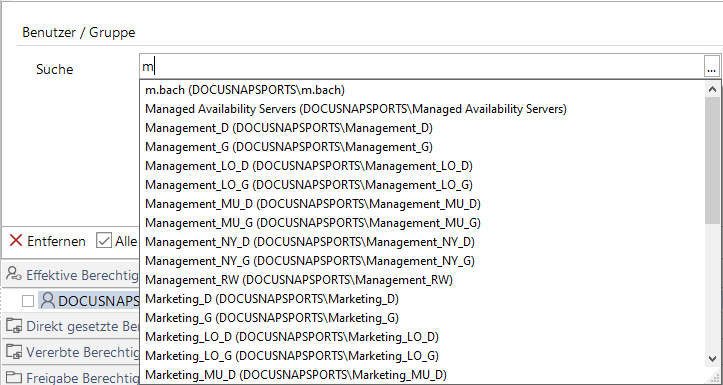Choose Management_MU_G group entry

tap(313, 223)
